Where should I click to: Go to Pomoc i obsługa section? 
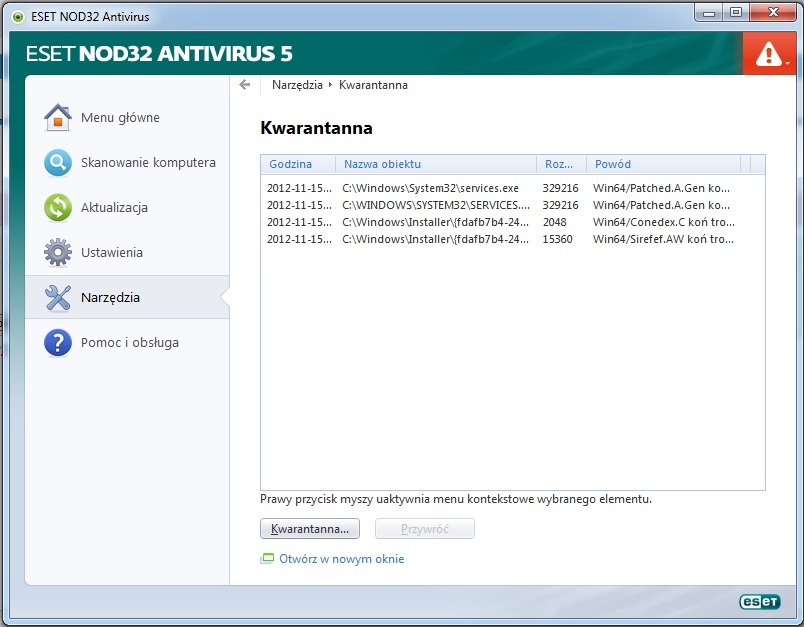[130, 343]
